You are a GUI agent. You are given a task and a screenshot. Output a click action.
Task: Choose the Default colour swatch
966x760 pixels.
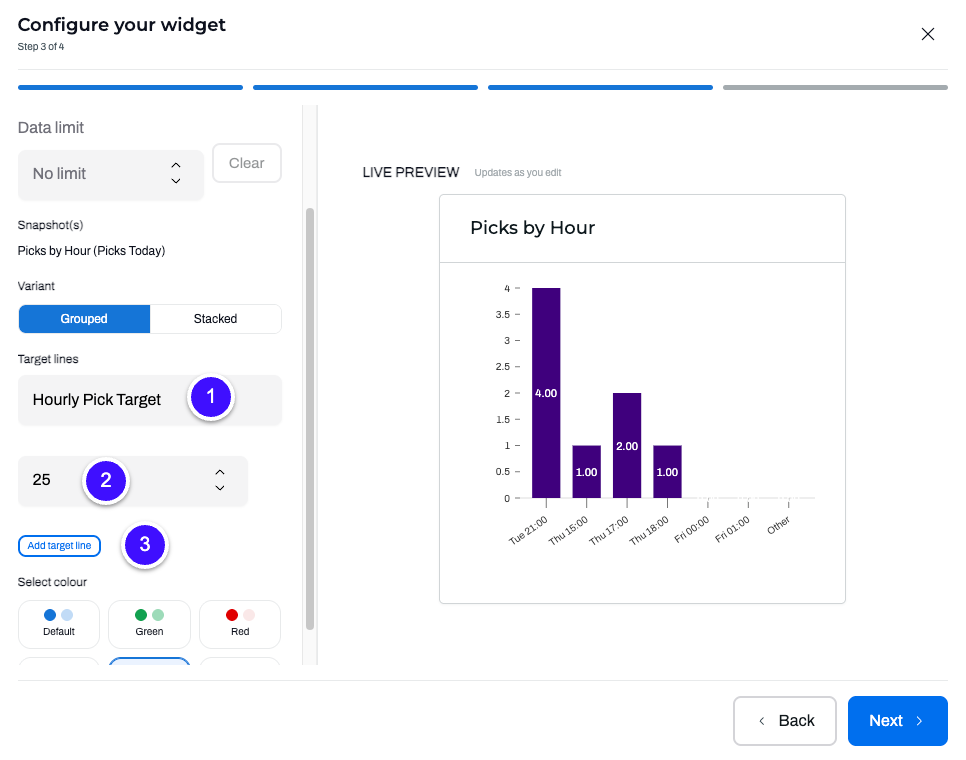pos(59,624)
